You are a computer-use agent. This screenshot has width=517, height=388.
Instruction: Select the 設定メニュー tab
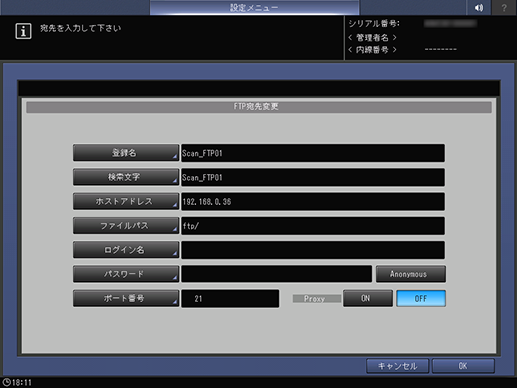pos(254,7)
